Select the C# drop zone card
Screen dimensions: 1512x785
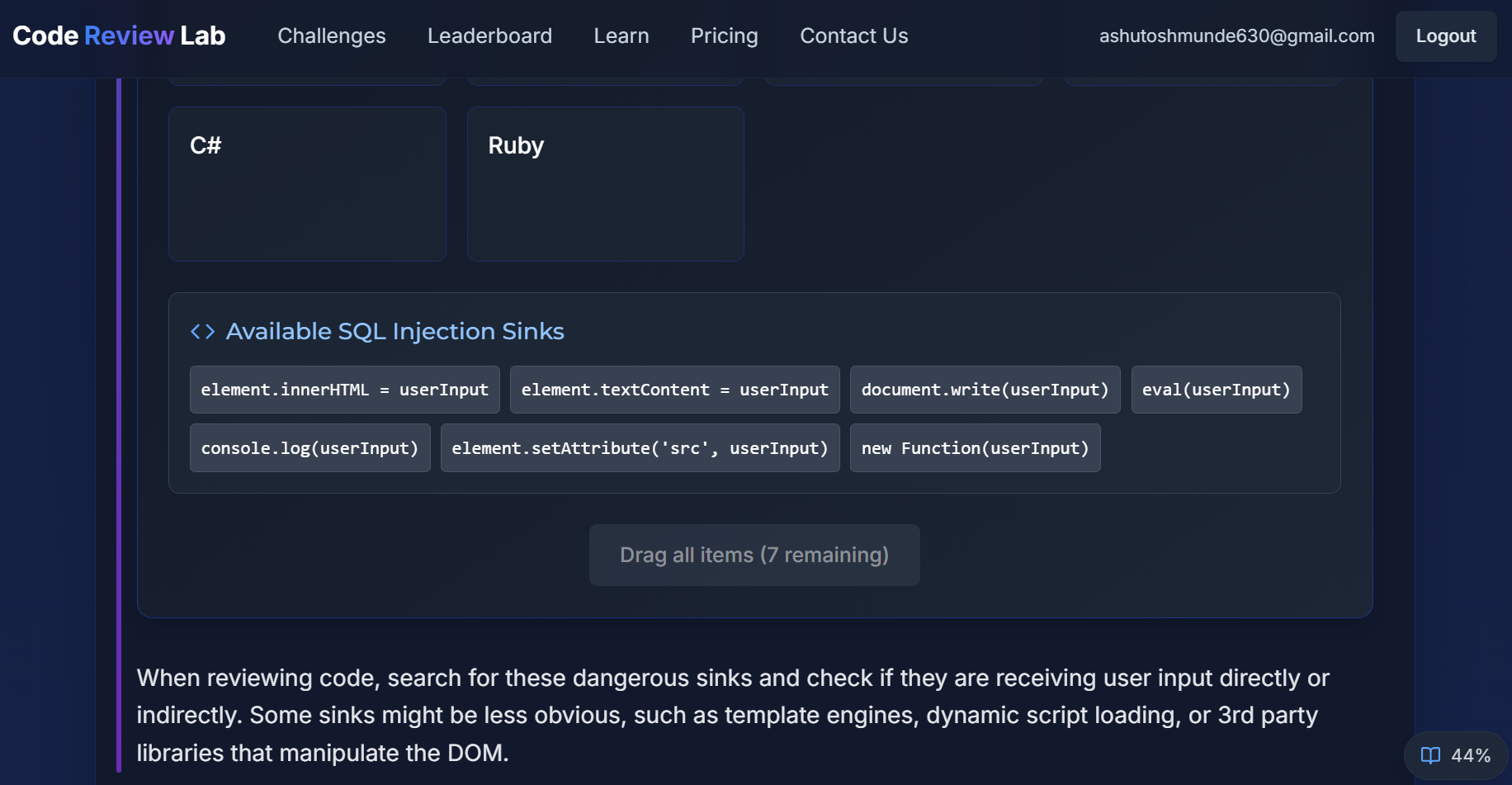[x=307, y=184]
